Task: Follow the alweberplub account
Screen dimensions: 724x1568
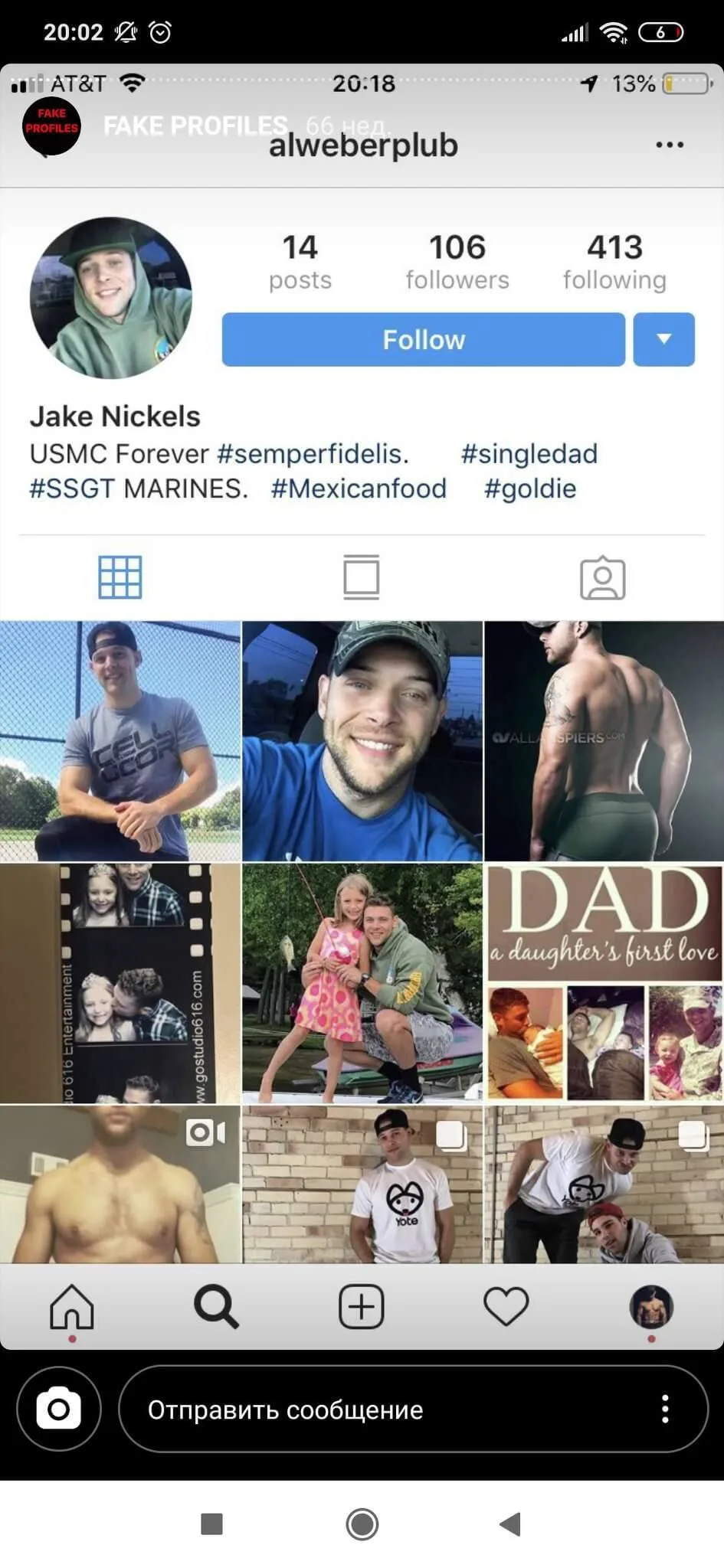Action: [x=424, y=339]
